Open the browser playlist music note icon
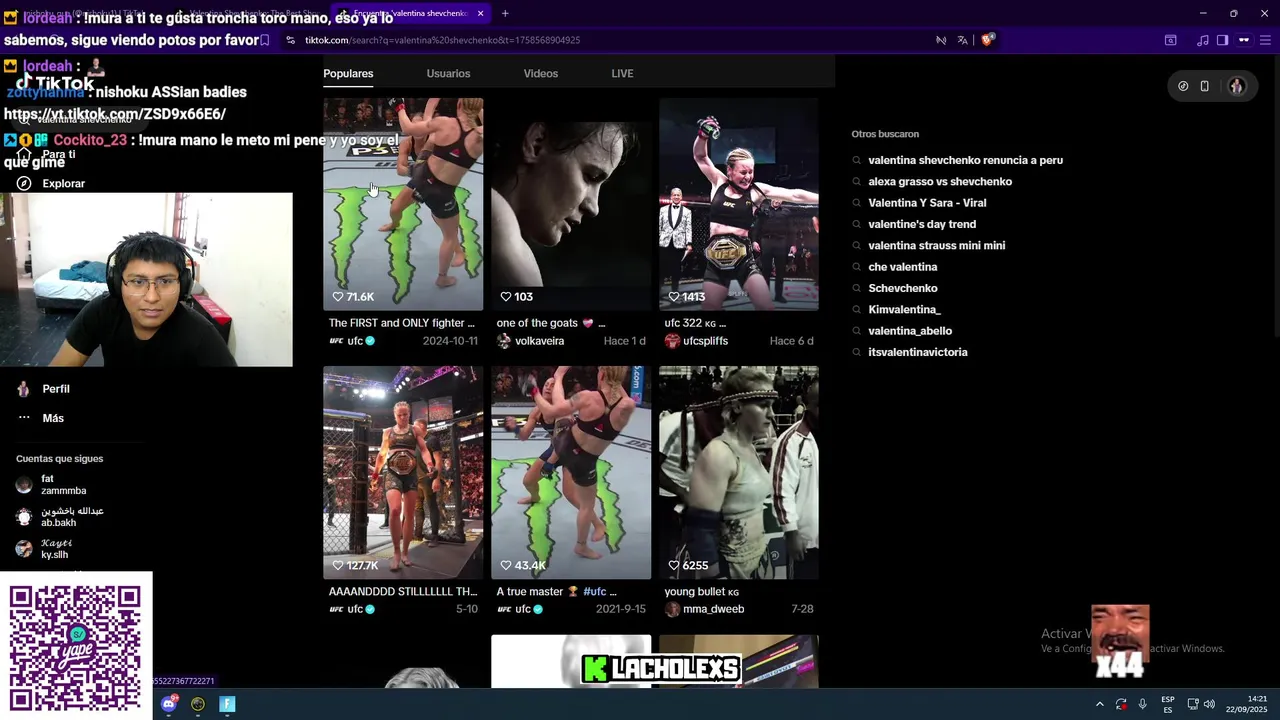Viewport: 1280px width, 720px height. [x=1203, y=40]
